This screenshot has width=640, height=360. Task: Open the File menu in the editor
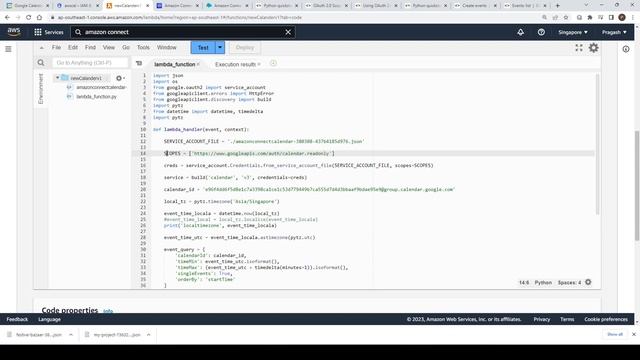coord(56,47)
